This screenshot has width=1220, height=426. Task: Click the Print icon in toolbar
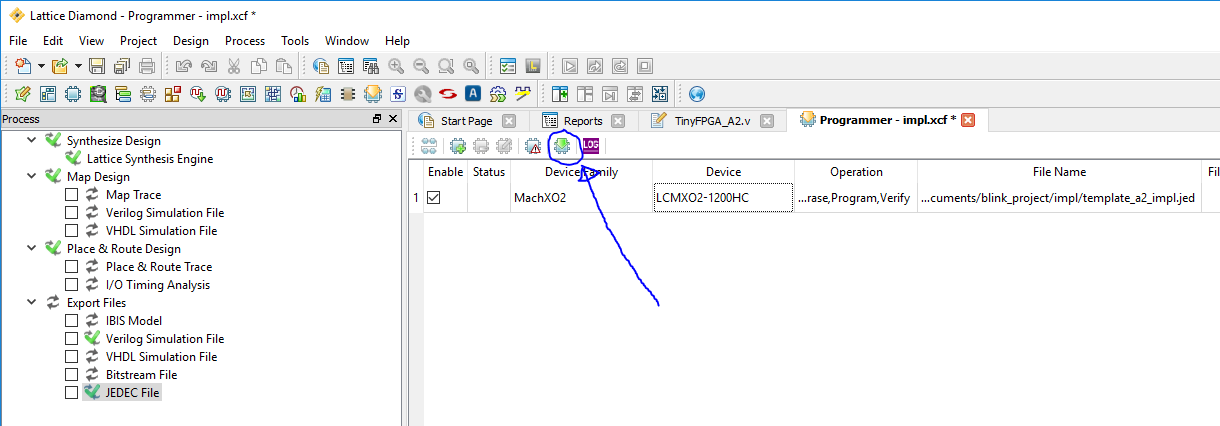click(146, 67)
